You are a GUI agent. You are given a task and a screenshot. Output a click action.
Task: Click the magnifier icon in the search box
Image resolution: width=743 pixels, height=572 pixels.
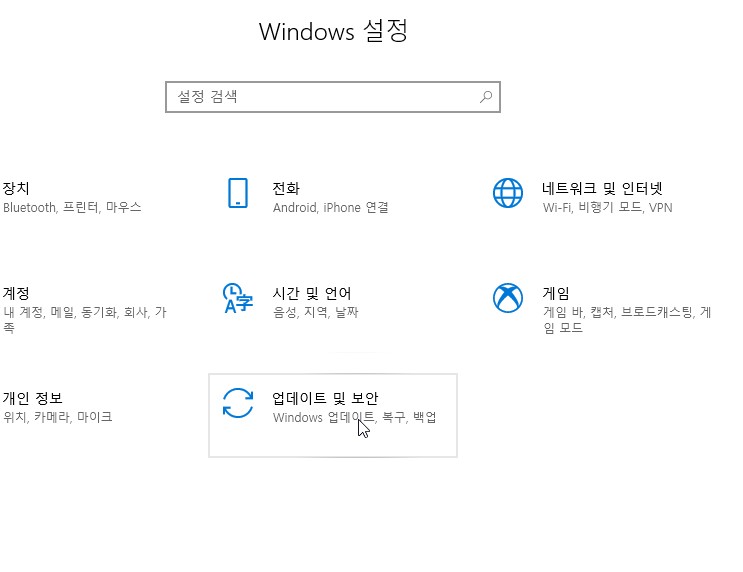click(x=486, y=97)
